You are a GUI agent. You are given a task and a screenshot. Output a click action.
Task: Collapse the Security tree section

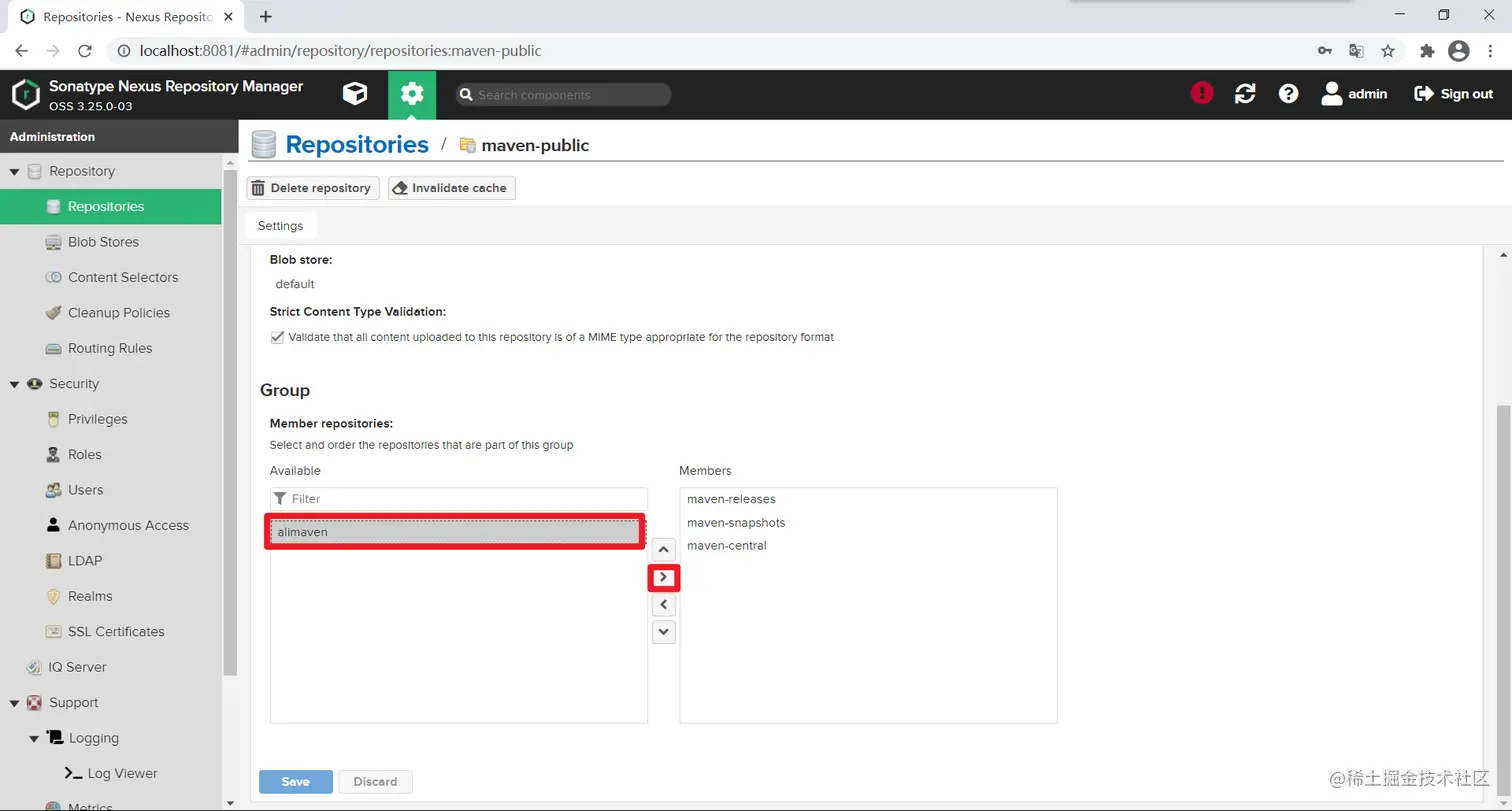(15, 384)
